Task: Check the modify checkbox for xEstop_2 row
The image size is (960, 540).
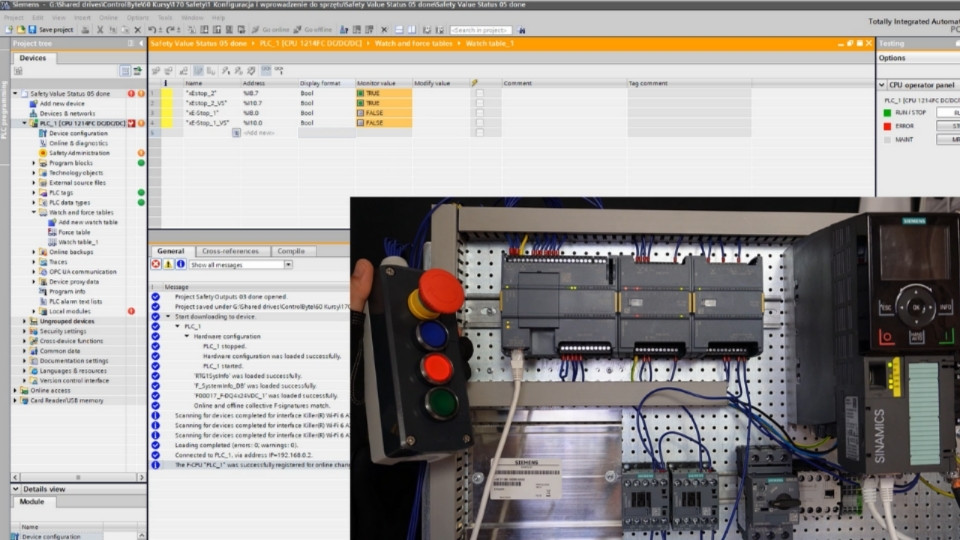Action: pos(479,93)
